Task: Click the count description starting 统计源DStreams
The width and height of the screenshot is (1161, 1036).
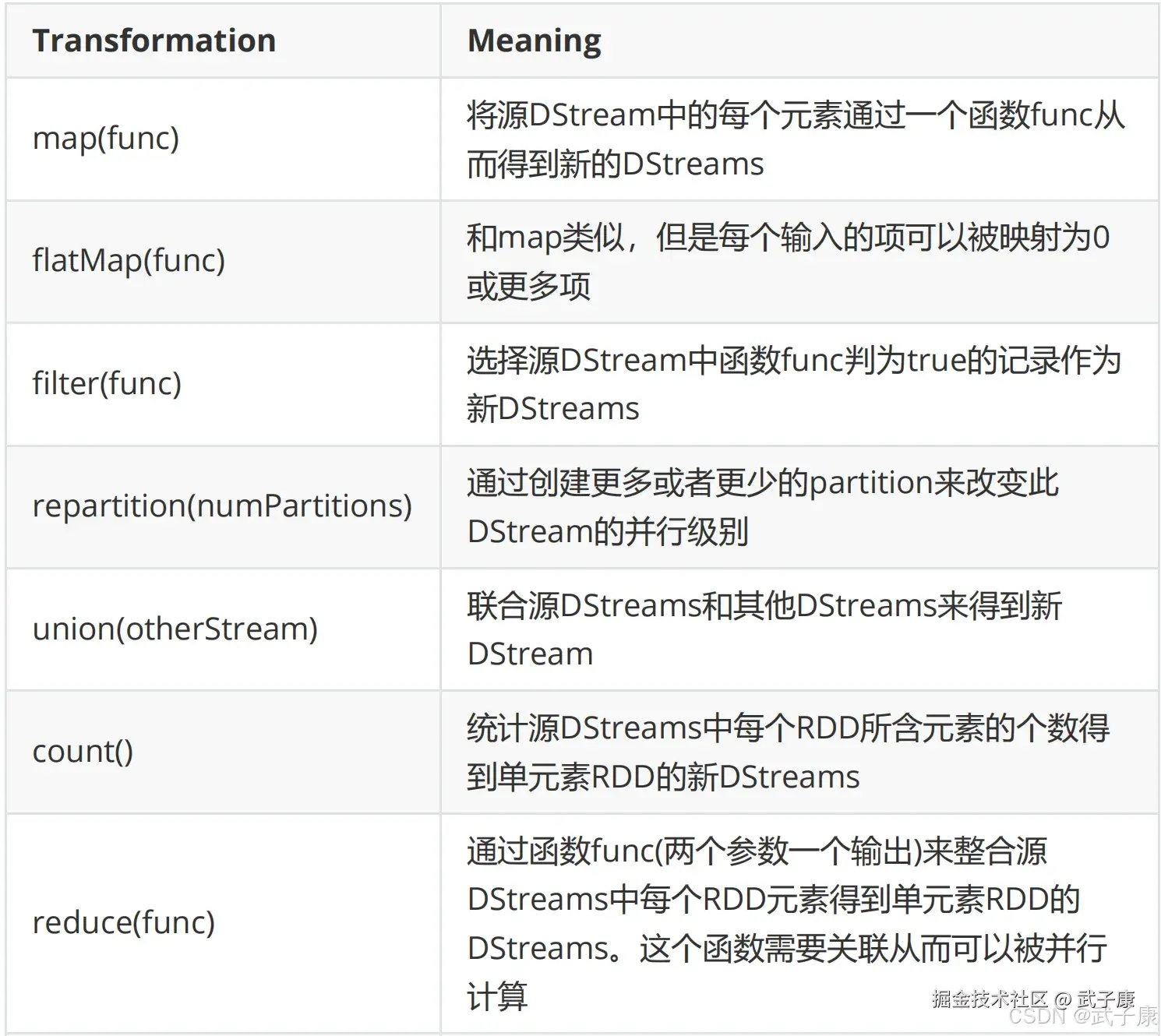Action: [788, 752]
